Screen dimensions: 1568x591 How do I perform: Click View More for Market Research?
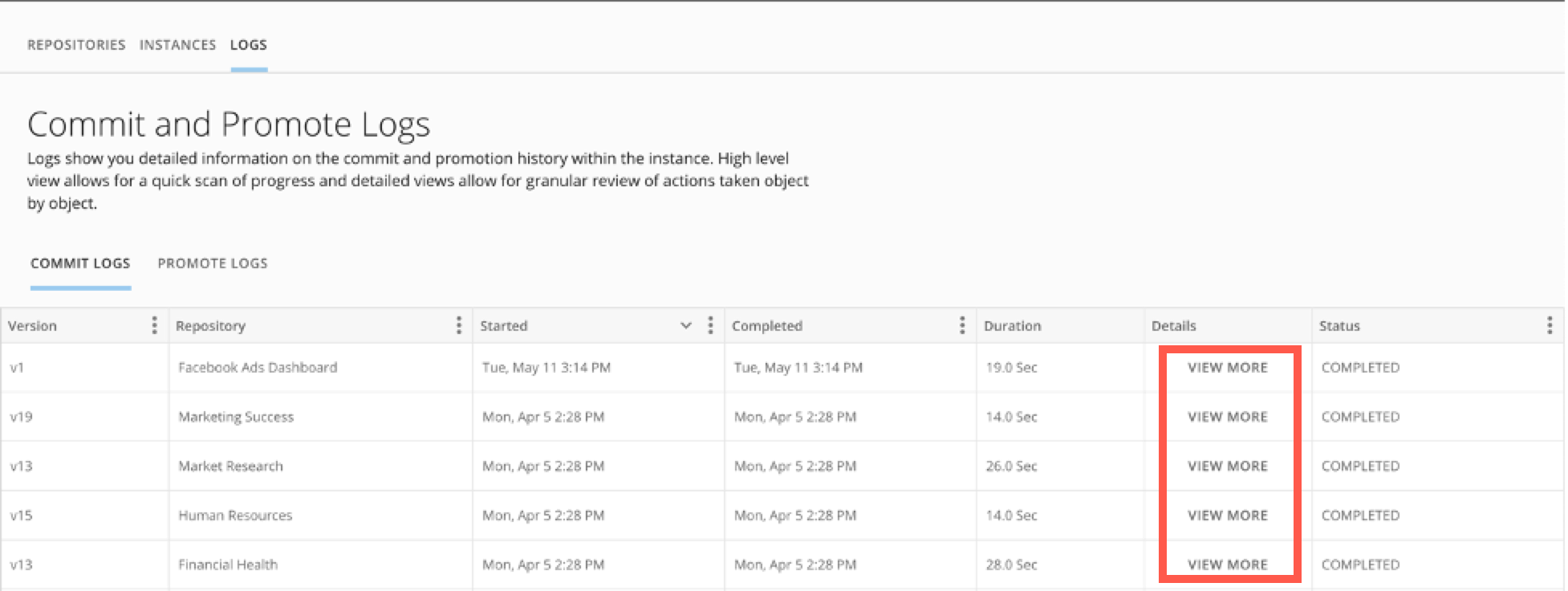(x=1228, y=467)
